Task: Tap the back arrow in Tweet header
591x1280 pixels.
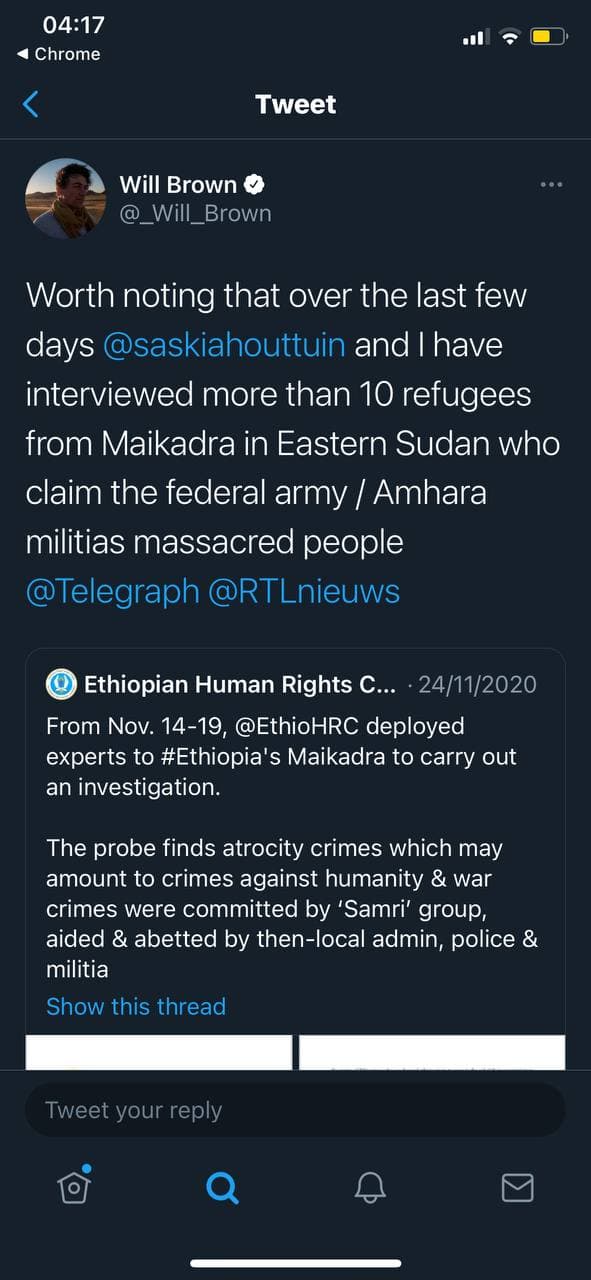Action: (31, 104)
